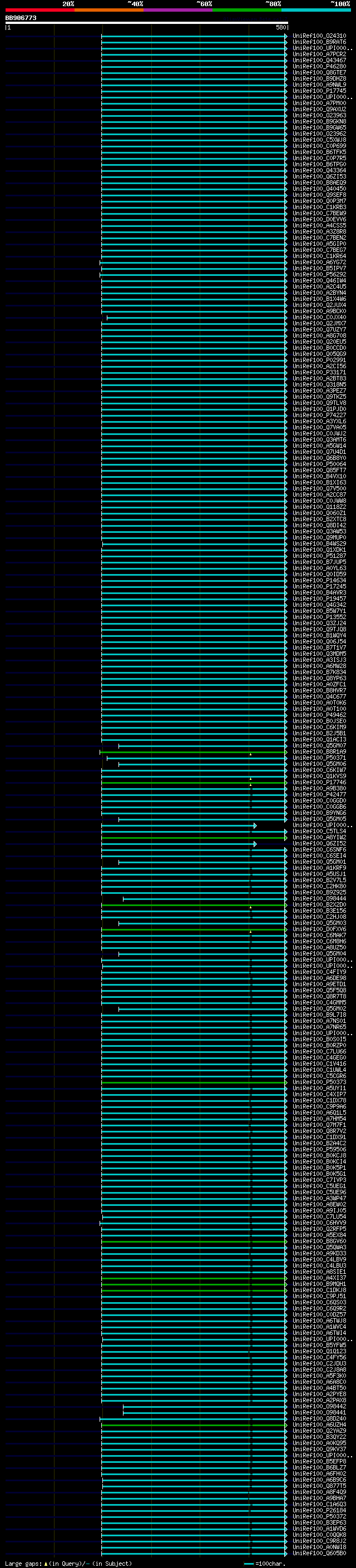Select the UniRef100_C5TLS4 label
This screenshot has width=356, height=1568.
click(x=319, y=832)
